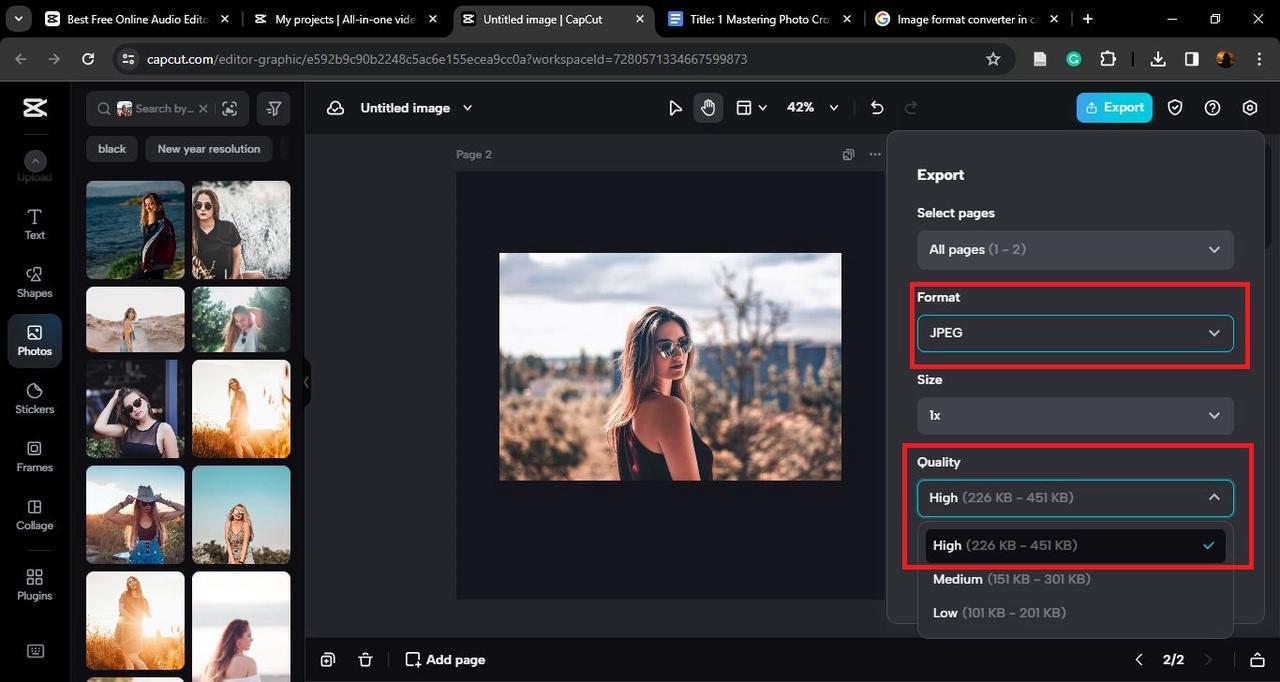
Task: Duplicate Page 2 using its copy icon
Action: (x=848, y=155)
